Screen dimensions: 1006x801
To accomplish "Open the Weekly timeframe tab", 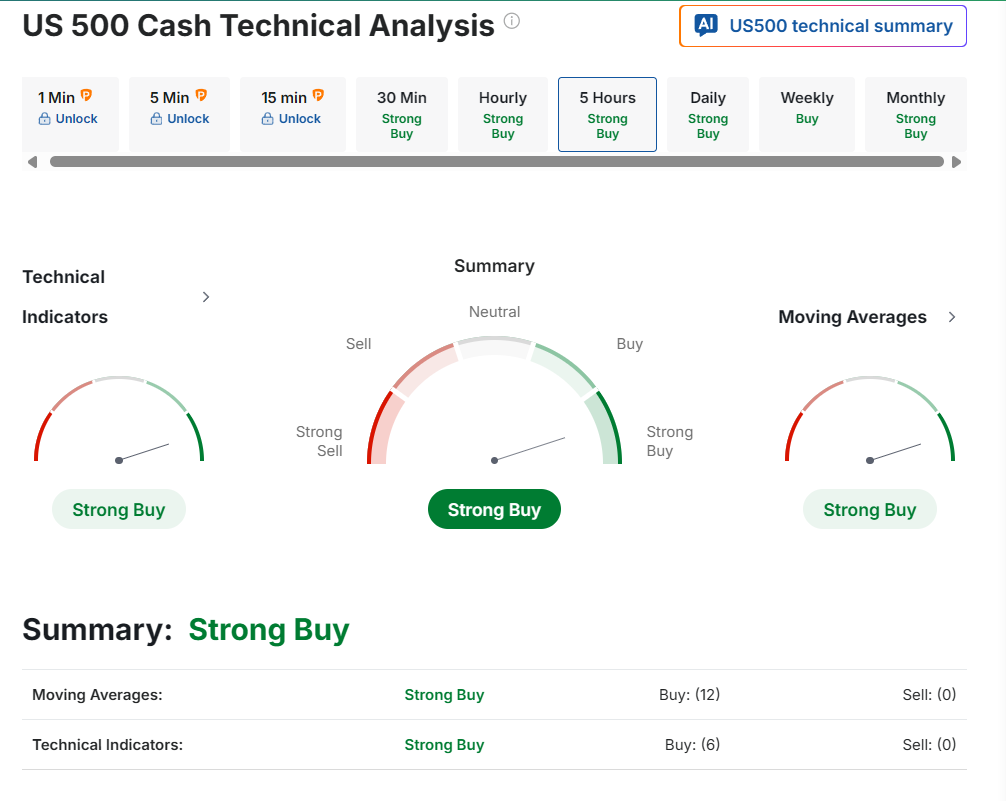I will point(806,114).
